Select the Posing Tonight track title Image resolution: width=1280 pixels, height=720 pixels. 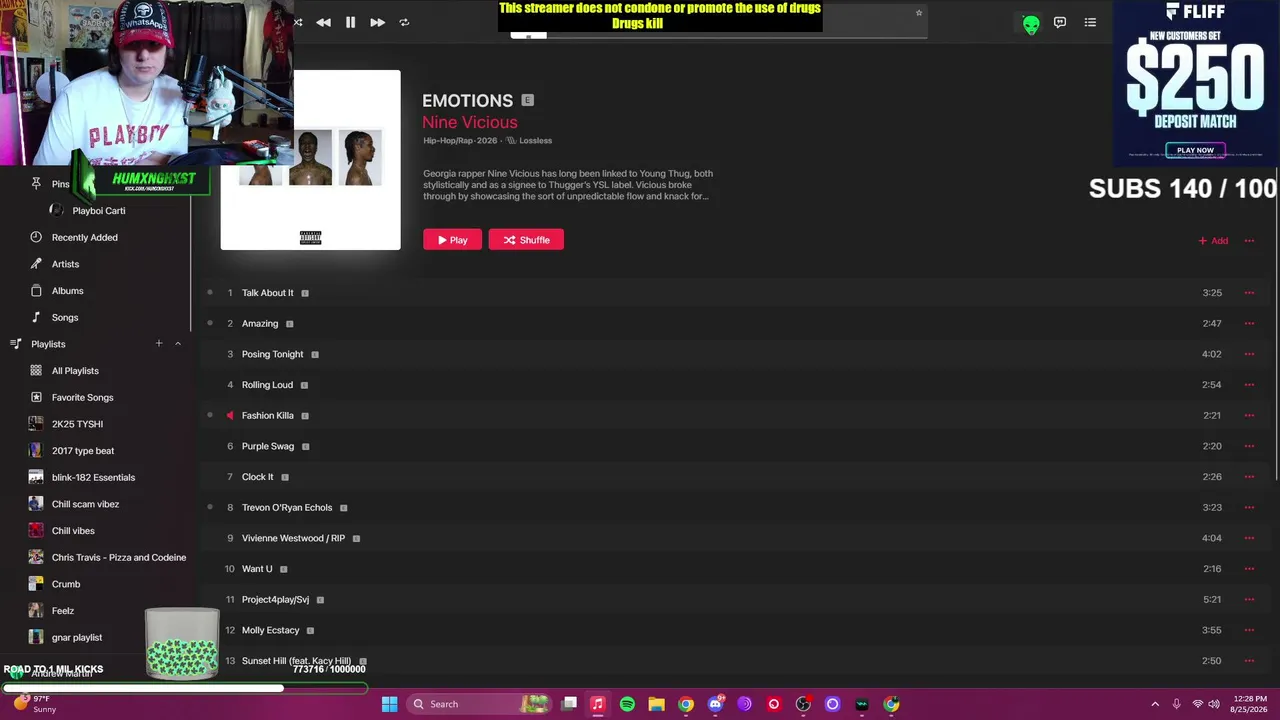pos(272,354)
